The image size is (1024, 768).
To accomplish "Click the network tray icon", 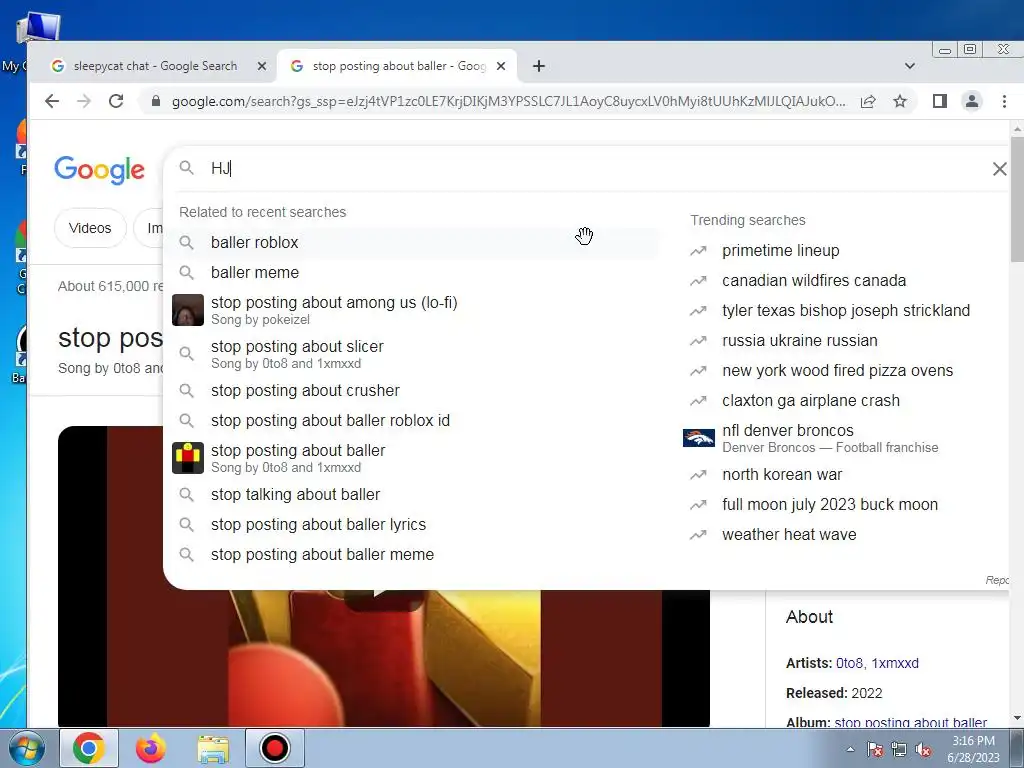I will tap(899, 749).
